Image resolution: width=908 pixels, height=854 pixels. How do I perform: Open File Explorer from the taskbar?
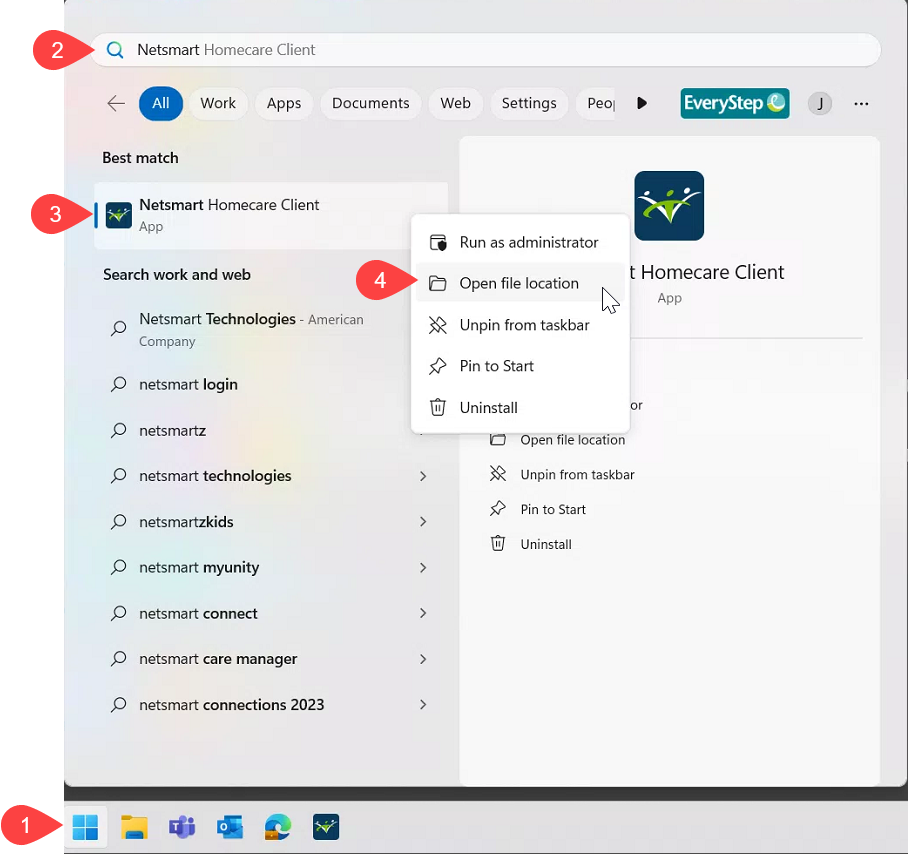[x=134, y=827]
